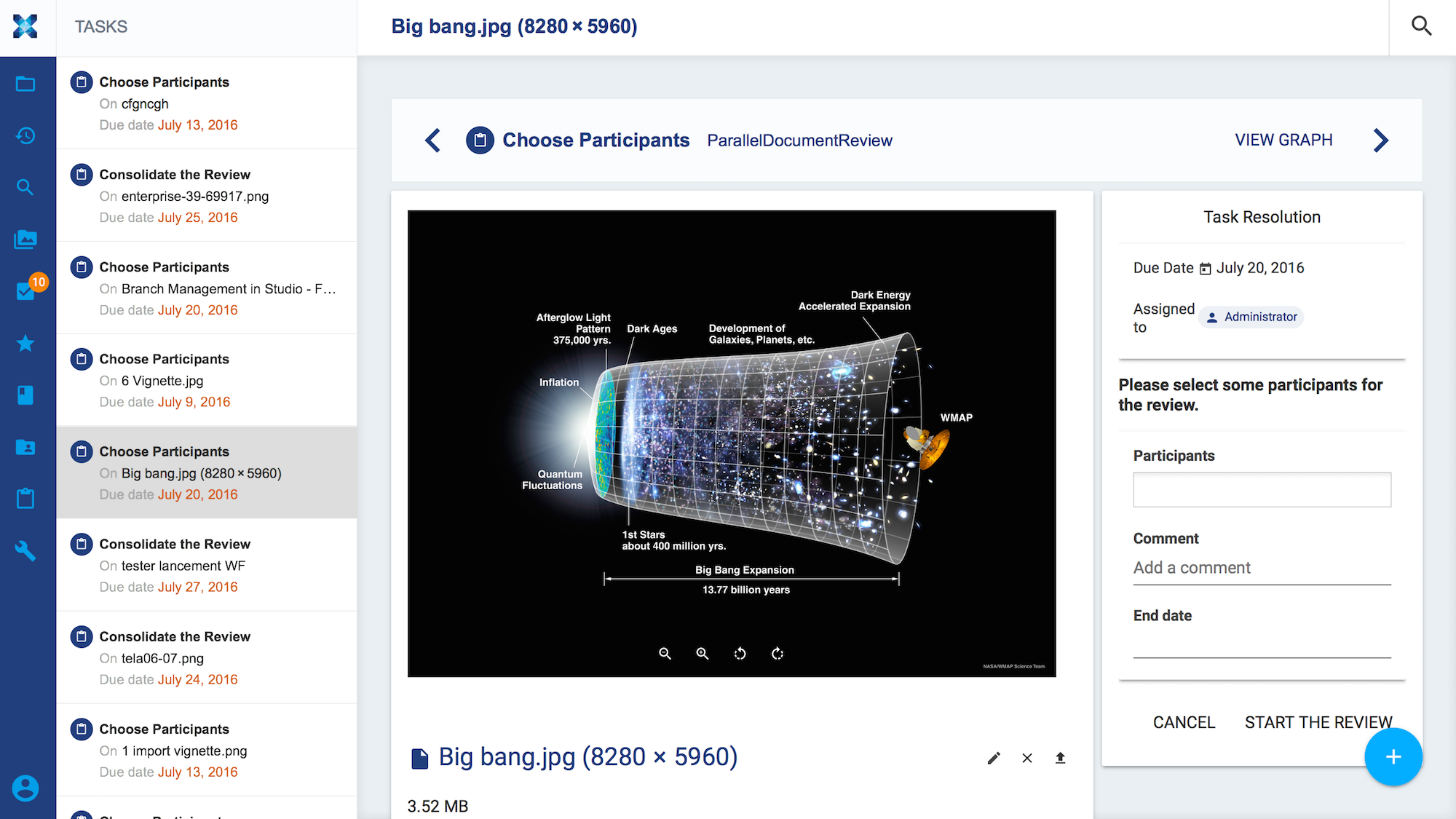Click the 'Due date July 25, 2016' text
Image resolution: width=1456 pixels, height=819 pixels.
[x=169, y=218]
